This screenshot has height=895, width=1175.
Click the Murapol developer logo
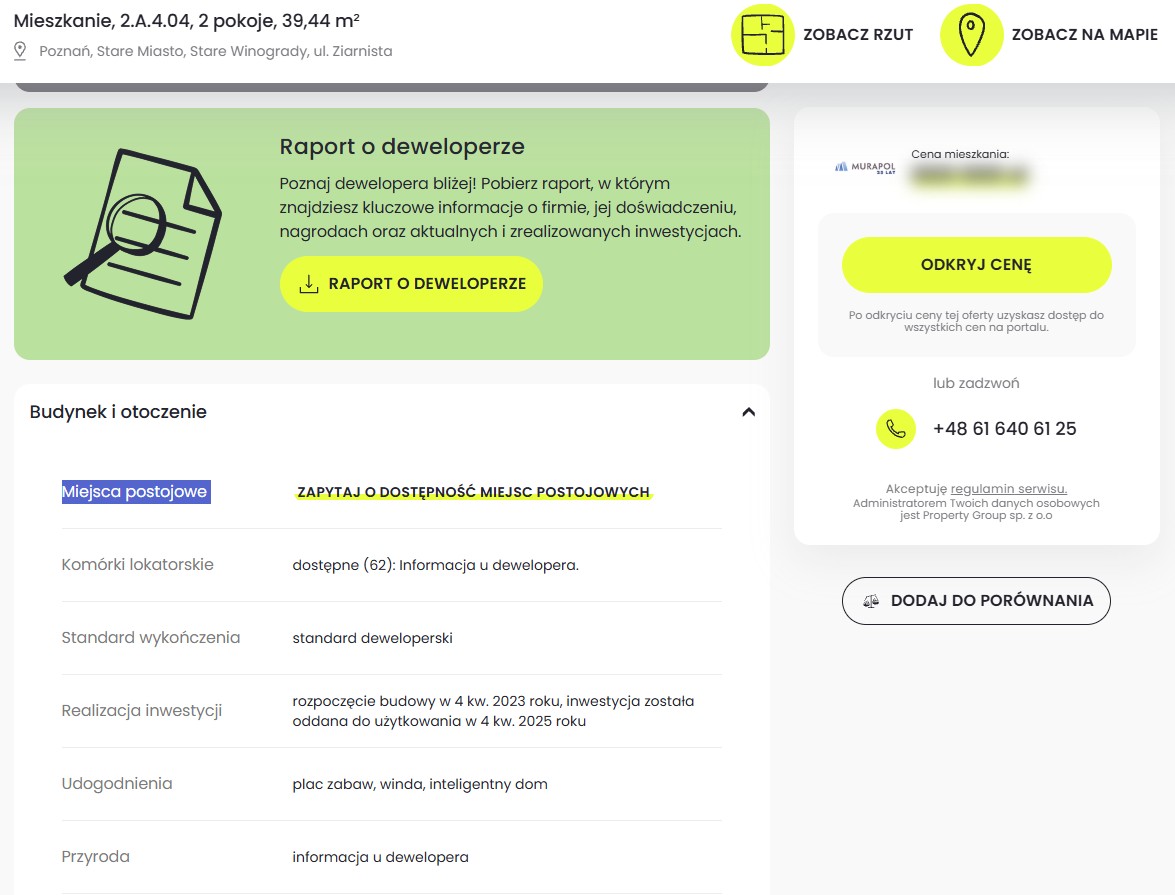(x=864, y=167)
